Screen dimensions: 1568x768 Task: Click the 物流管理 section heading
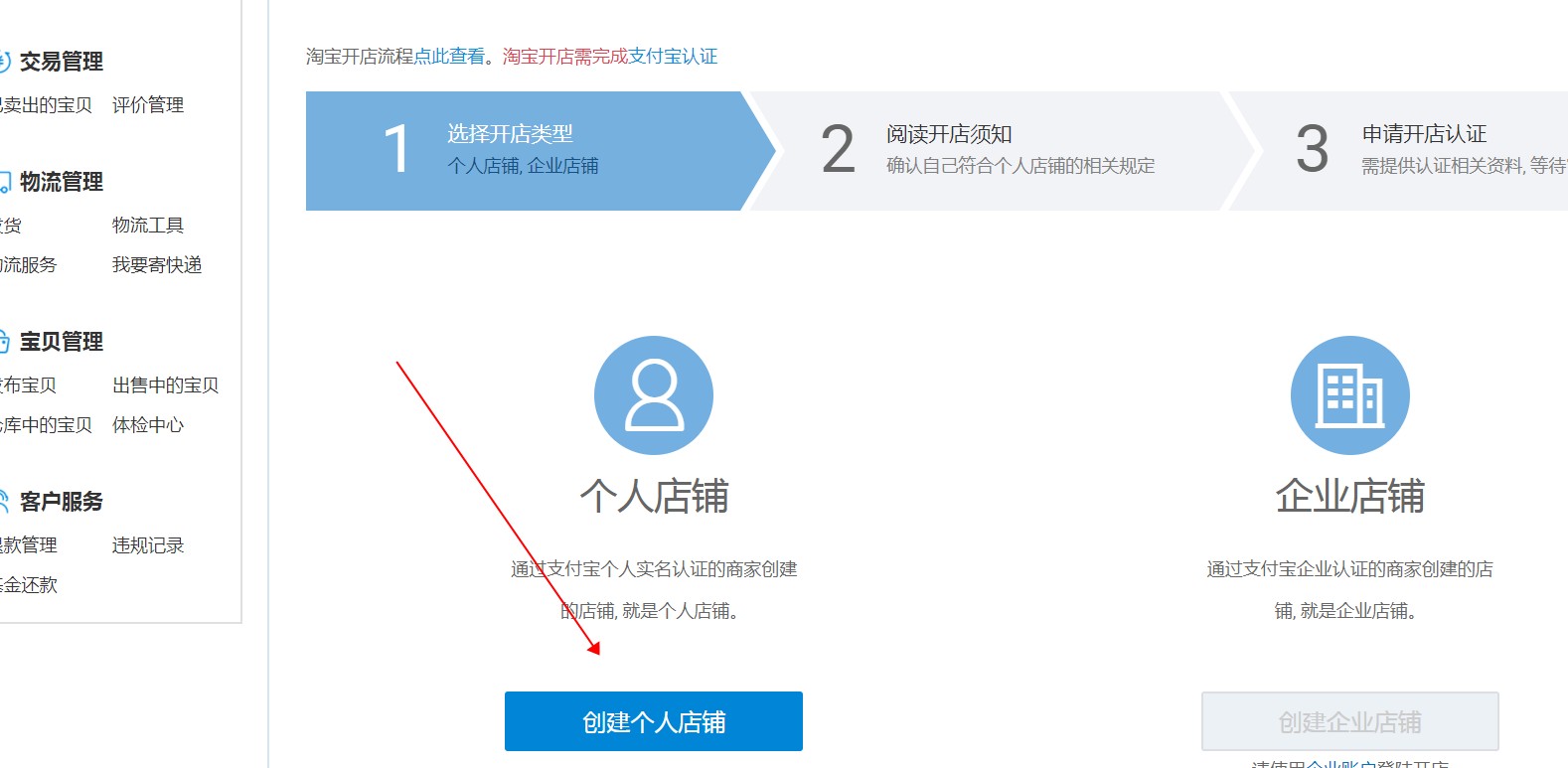tap(62, 182)
